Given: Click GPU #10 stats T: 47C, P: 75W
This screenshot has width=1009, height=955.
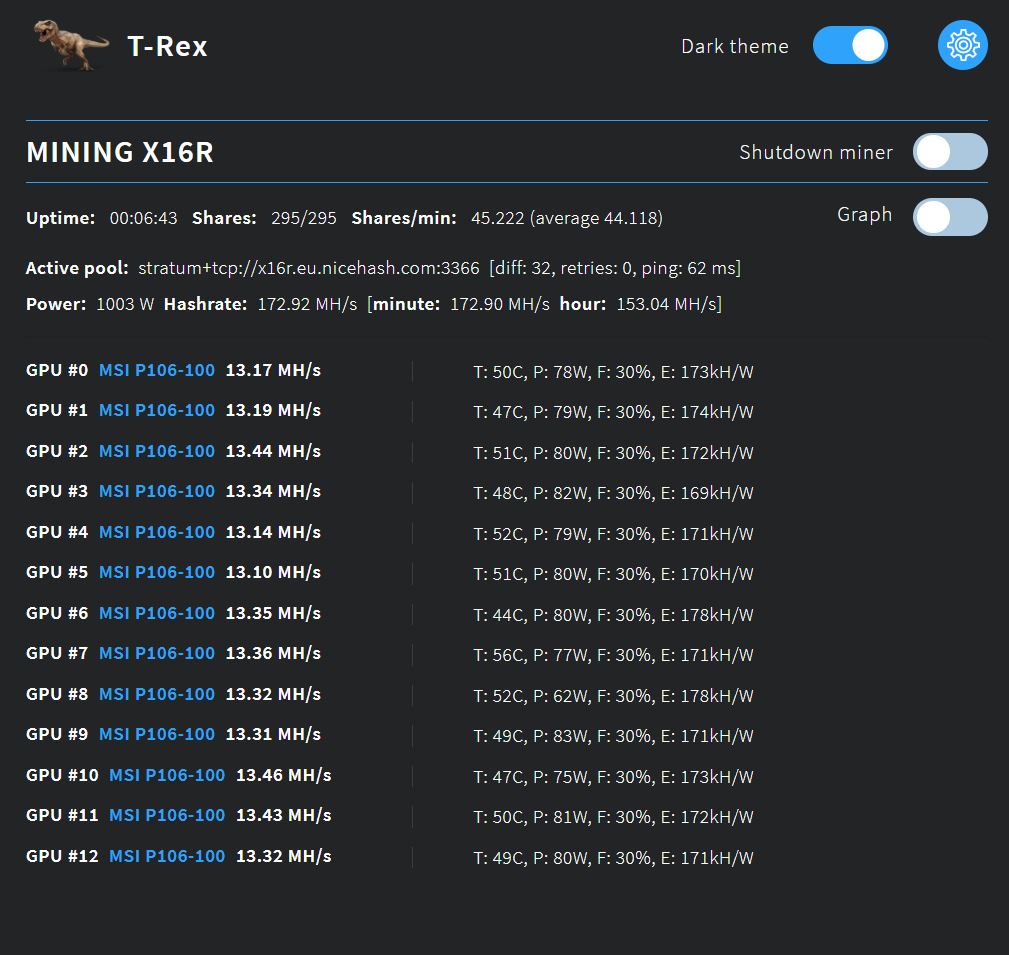Looking at the screenshot, I should 613,778.
